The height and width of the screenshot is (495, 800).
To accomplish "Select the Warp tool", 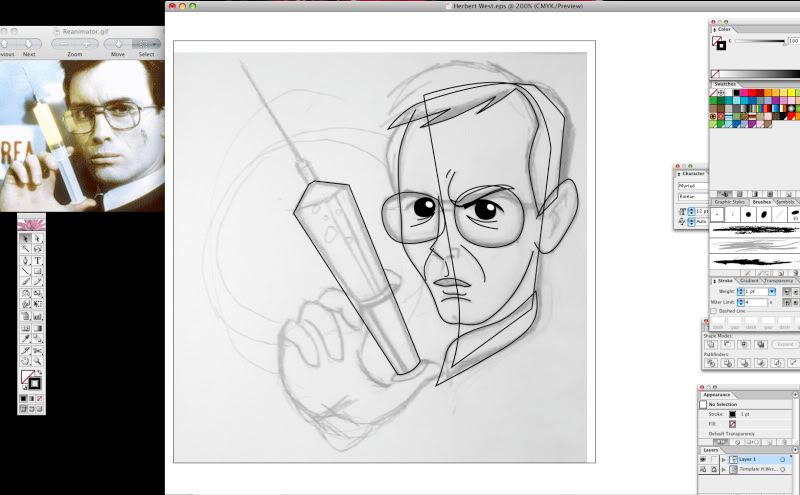I will point(25,304).
